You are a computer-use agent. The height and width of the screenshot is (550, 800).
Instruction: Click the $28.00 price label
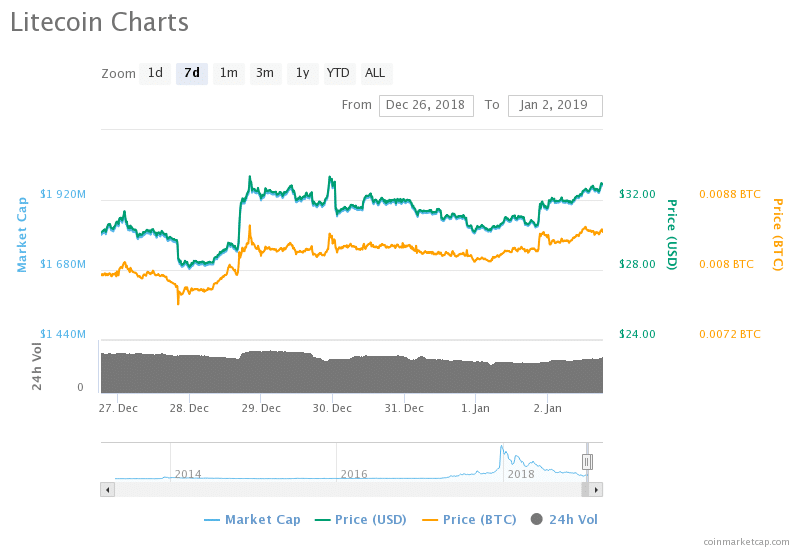pyautogui.click(x=637, y=264)
